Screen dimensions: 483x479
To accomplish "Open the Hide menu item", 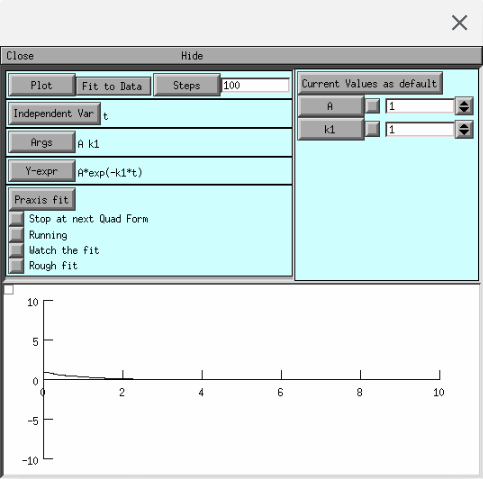I will pos(192,56).
